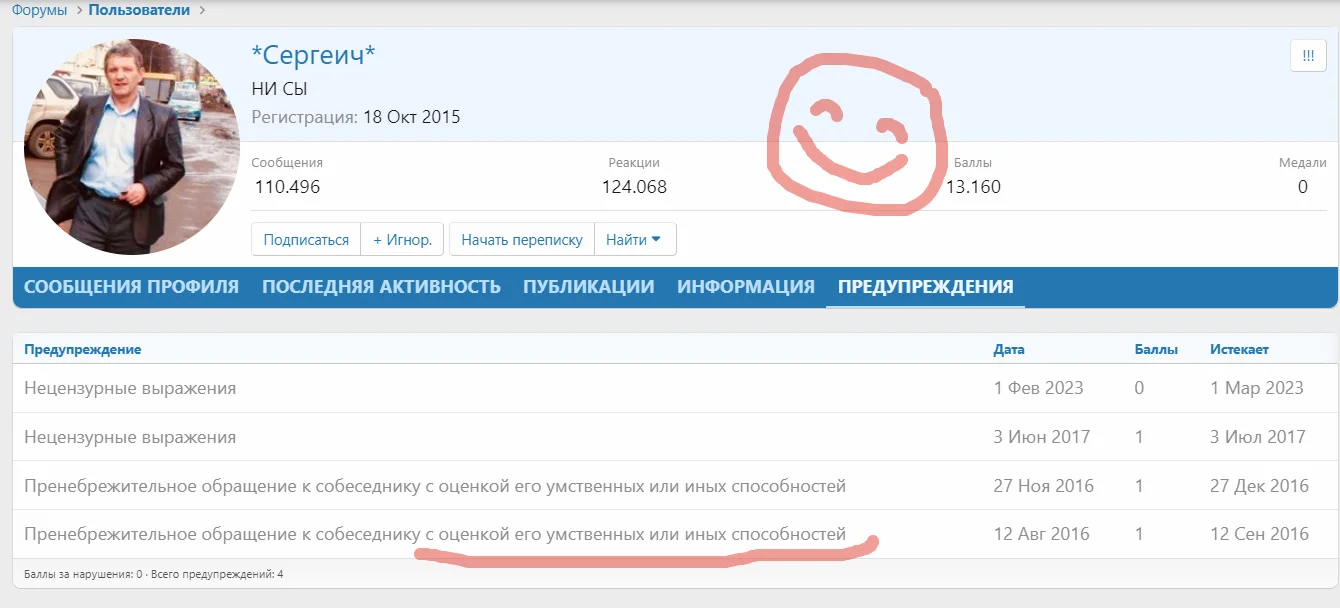Select the Предупреждения tab

click(x=925, y=287)
